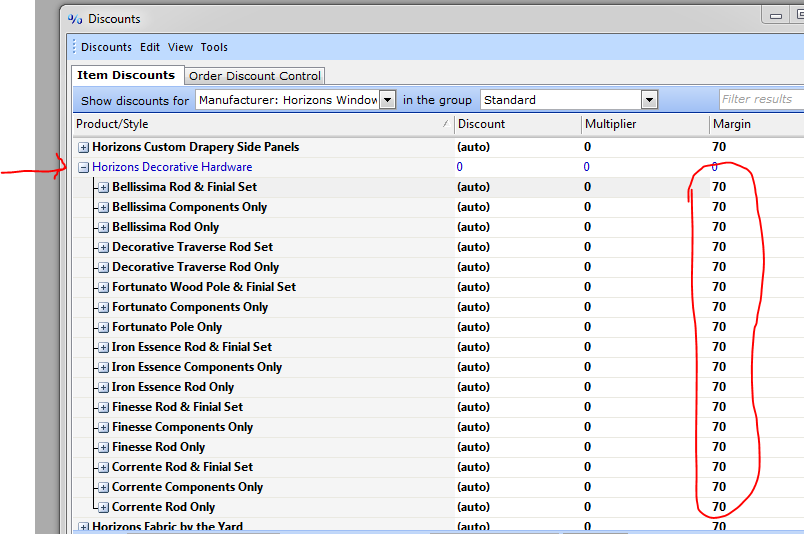This screenshot has height=534, width=804.
Task: Click Margin value for Corrente Components Only
Action: pyautogui.click(x=719, y=487)
